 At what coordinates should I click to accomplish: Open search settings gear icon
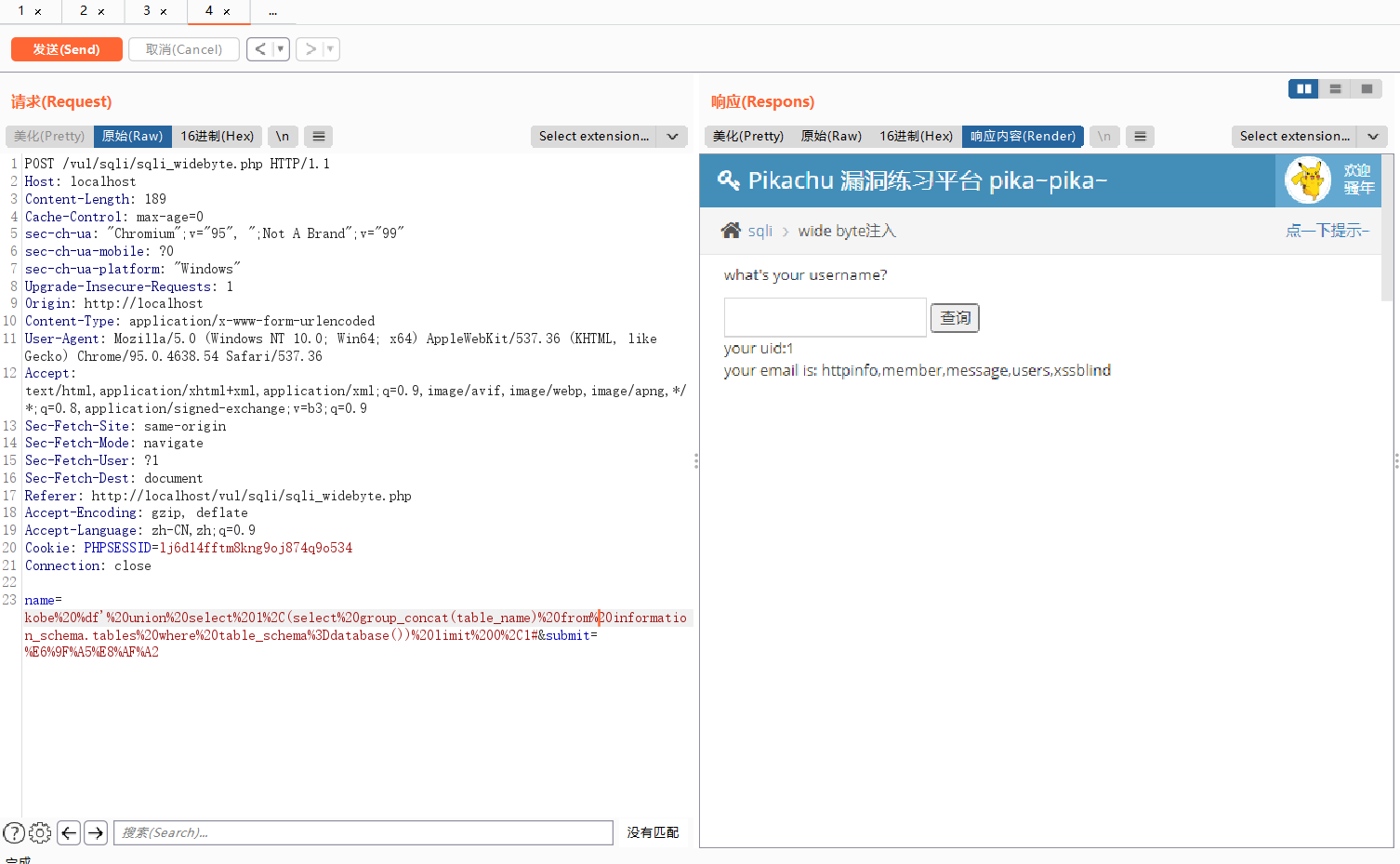tap(40, 832)
